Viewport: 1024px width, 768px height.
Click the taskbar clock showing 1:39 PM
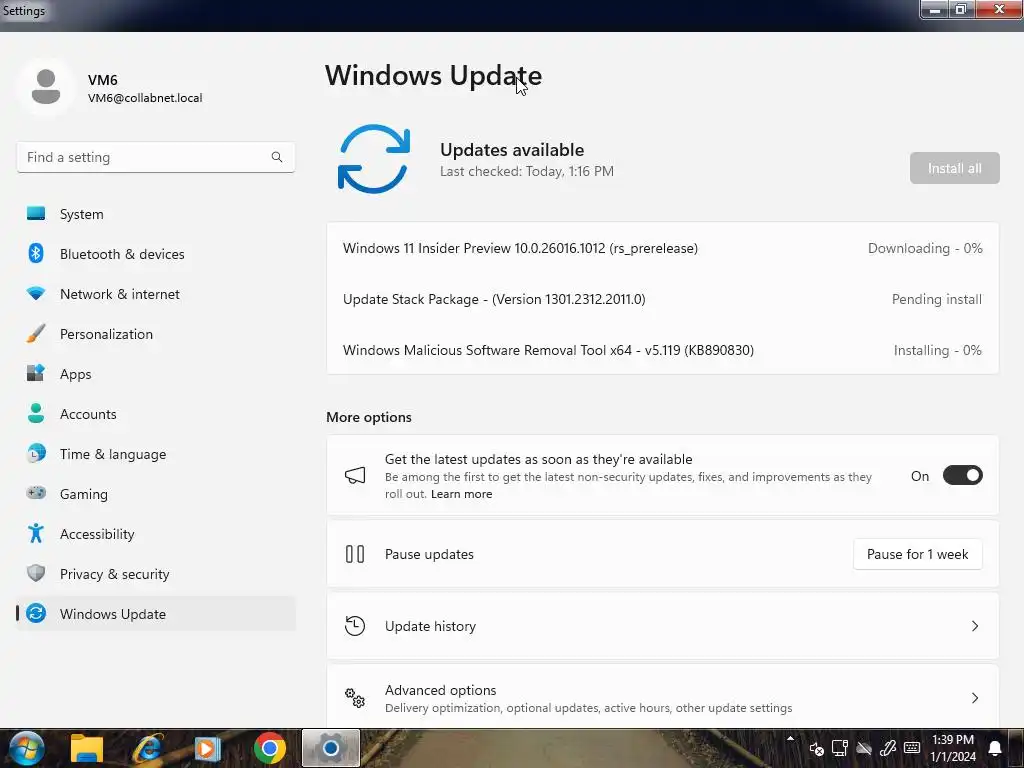[953, 748]
